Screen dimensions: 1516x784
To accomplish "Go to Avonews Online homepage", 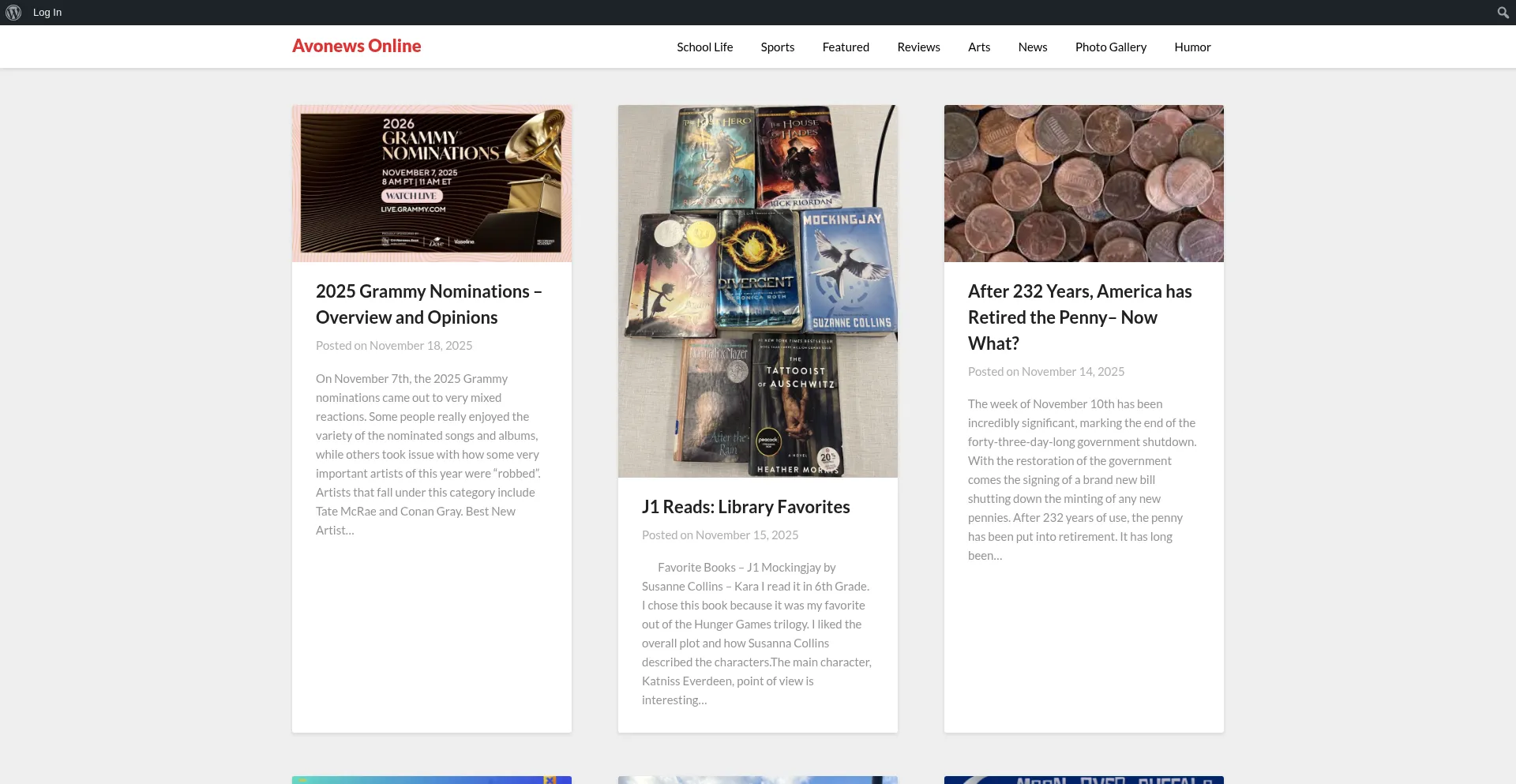I will pyautogui.click(x=356, y=46).
